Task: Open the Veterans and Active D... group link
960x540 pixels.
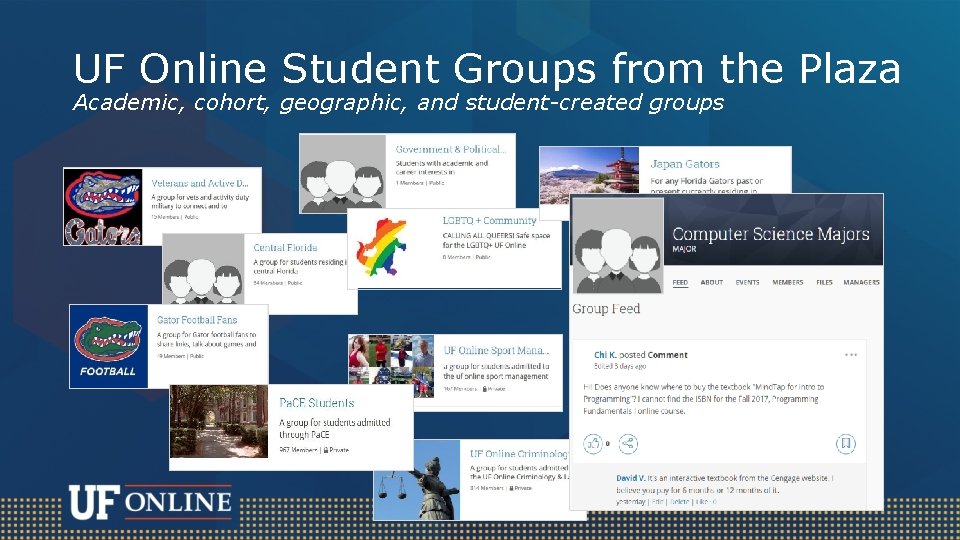Action: [x=200, y=183]
